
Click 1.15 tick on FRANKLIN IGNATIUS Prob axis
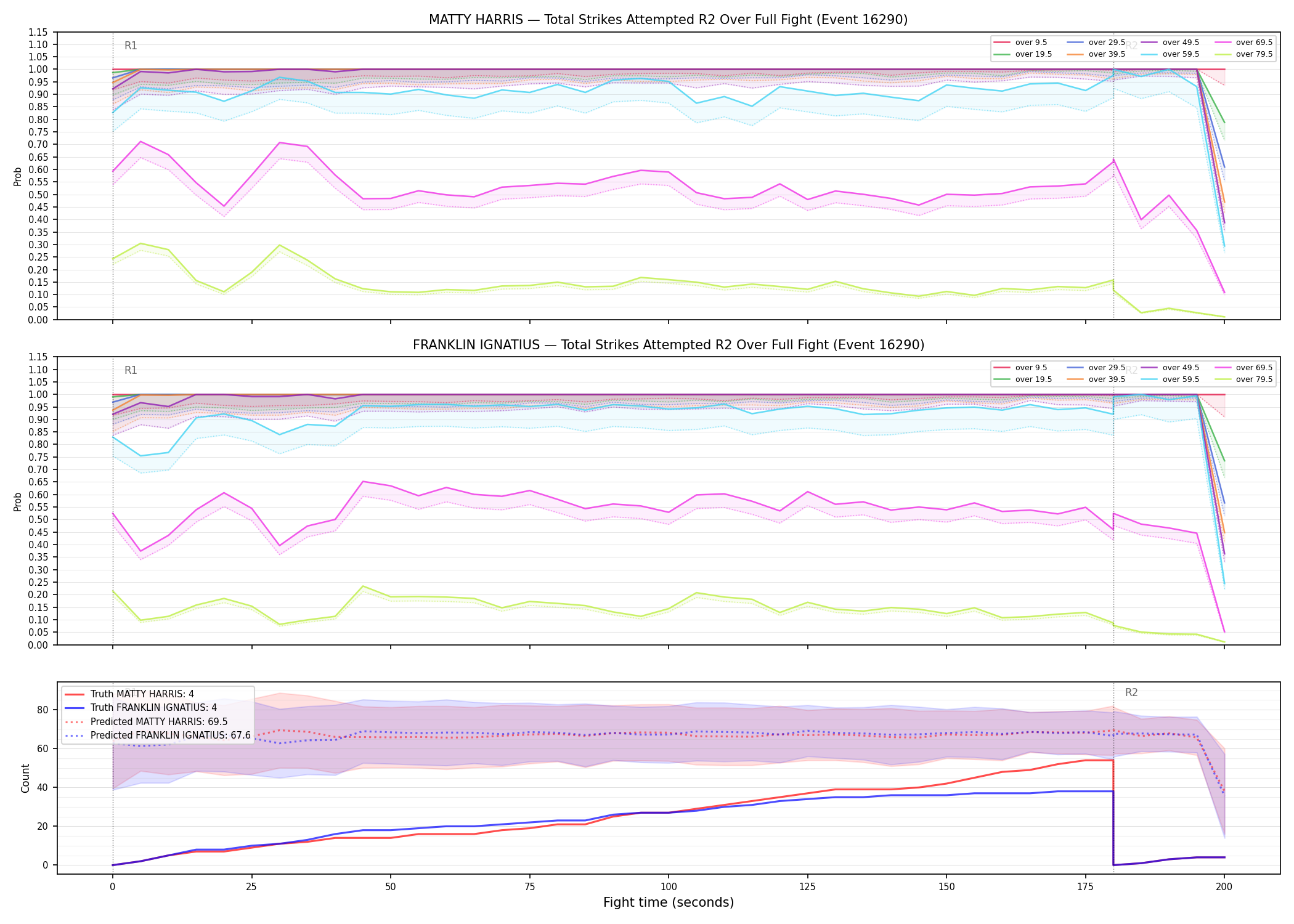coord(38,357)
